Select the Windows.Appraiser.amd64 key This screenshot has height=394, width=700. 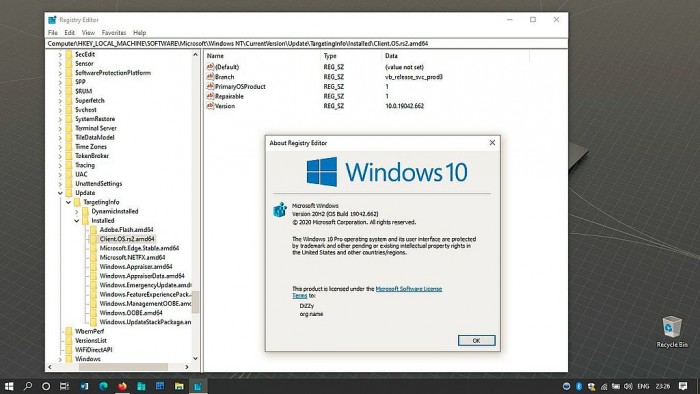pyautogui.click(x=136, y=267)
